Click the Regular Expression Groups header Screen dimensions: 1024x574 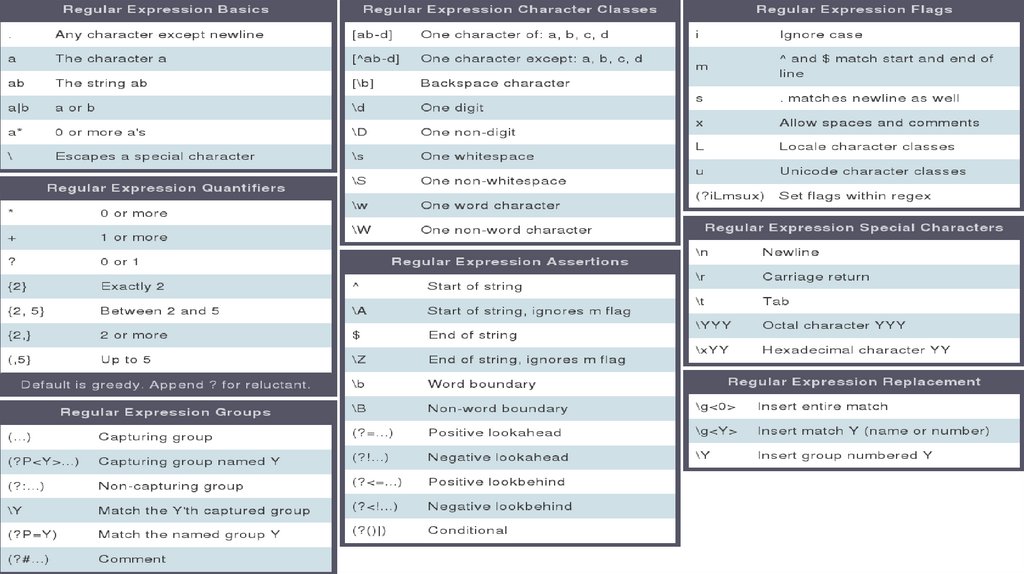tap(166, 412)
